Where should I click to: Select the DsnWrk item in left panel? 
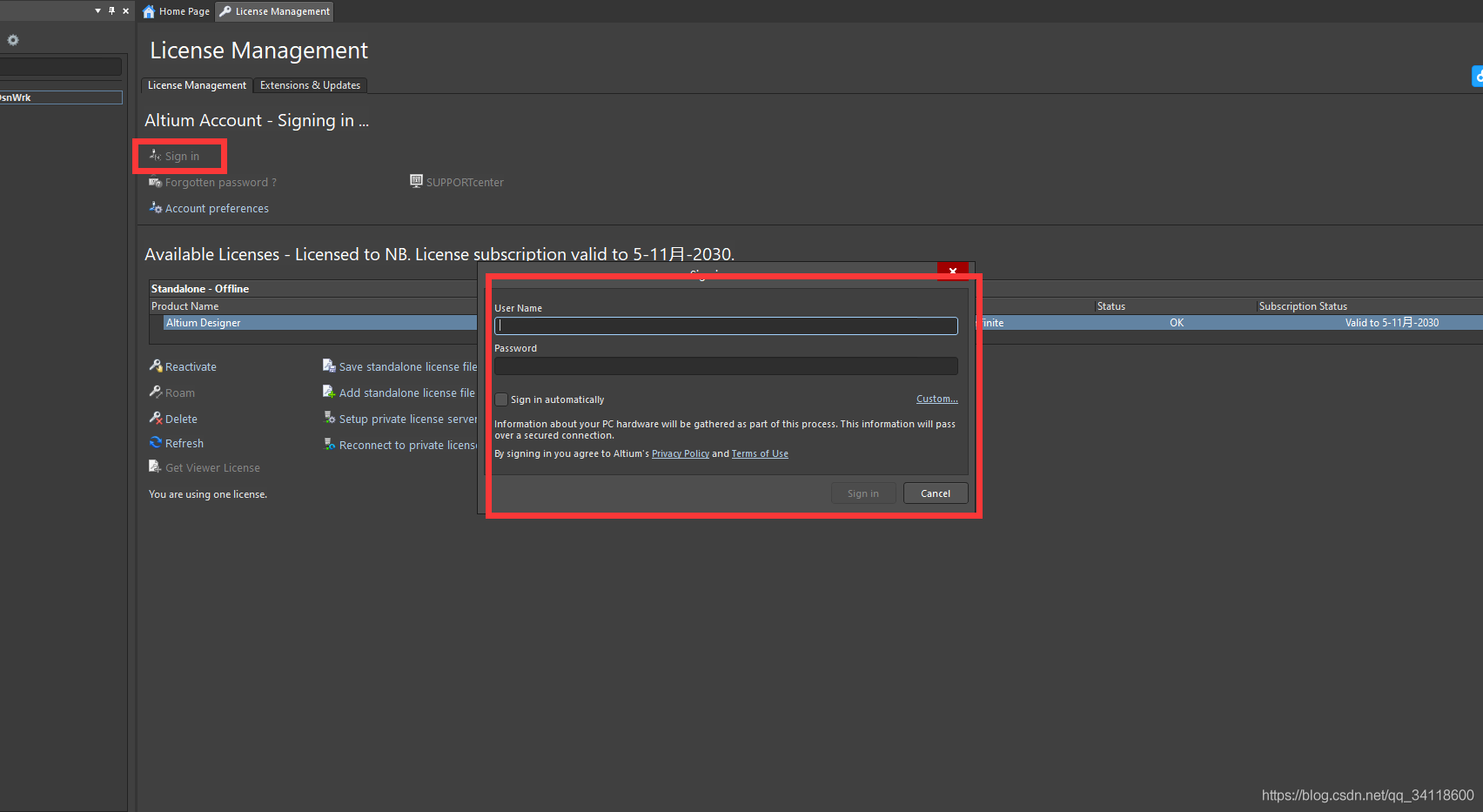tap(61, 97)
